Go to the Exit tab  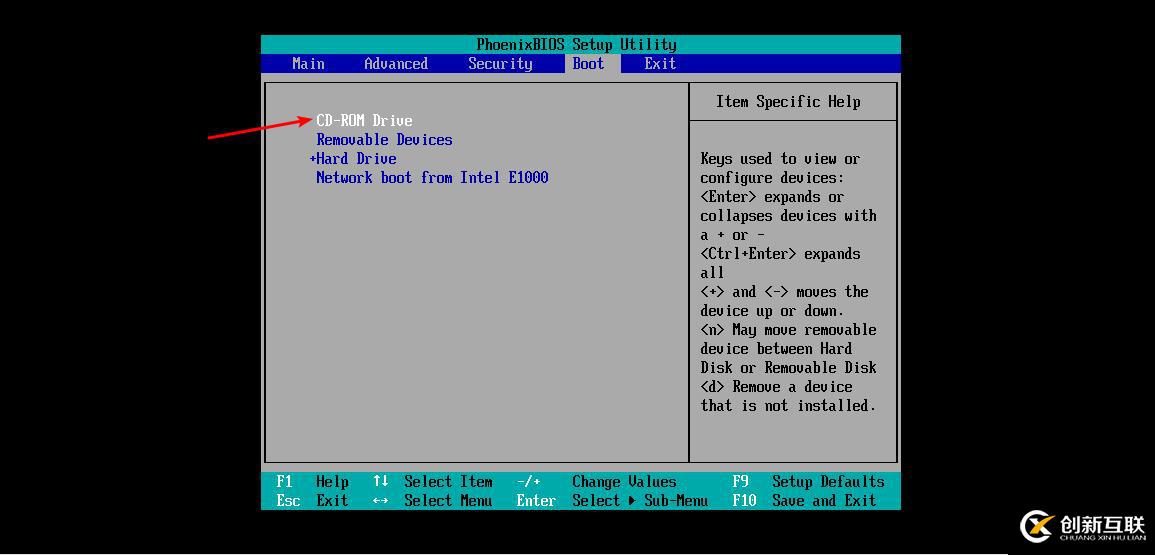660,63
